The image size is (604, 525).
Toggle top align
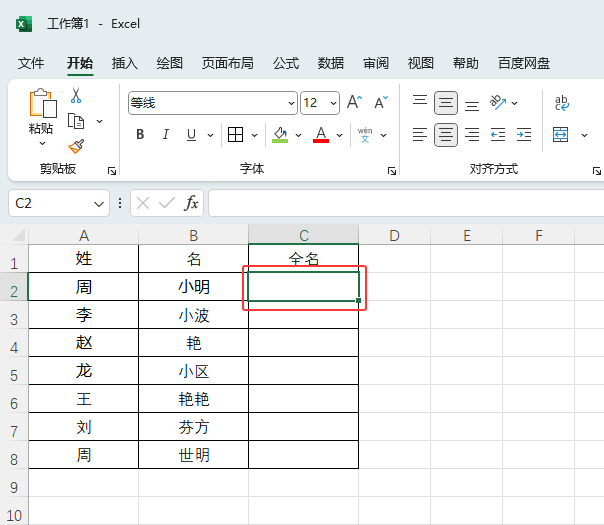pos(420,102)
